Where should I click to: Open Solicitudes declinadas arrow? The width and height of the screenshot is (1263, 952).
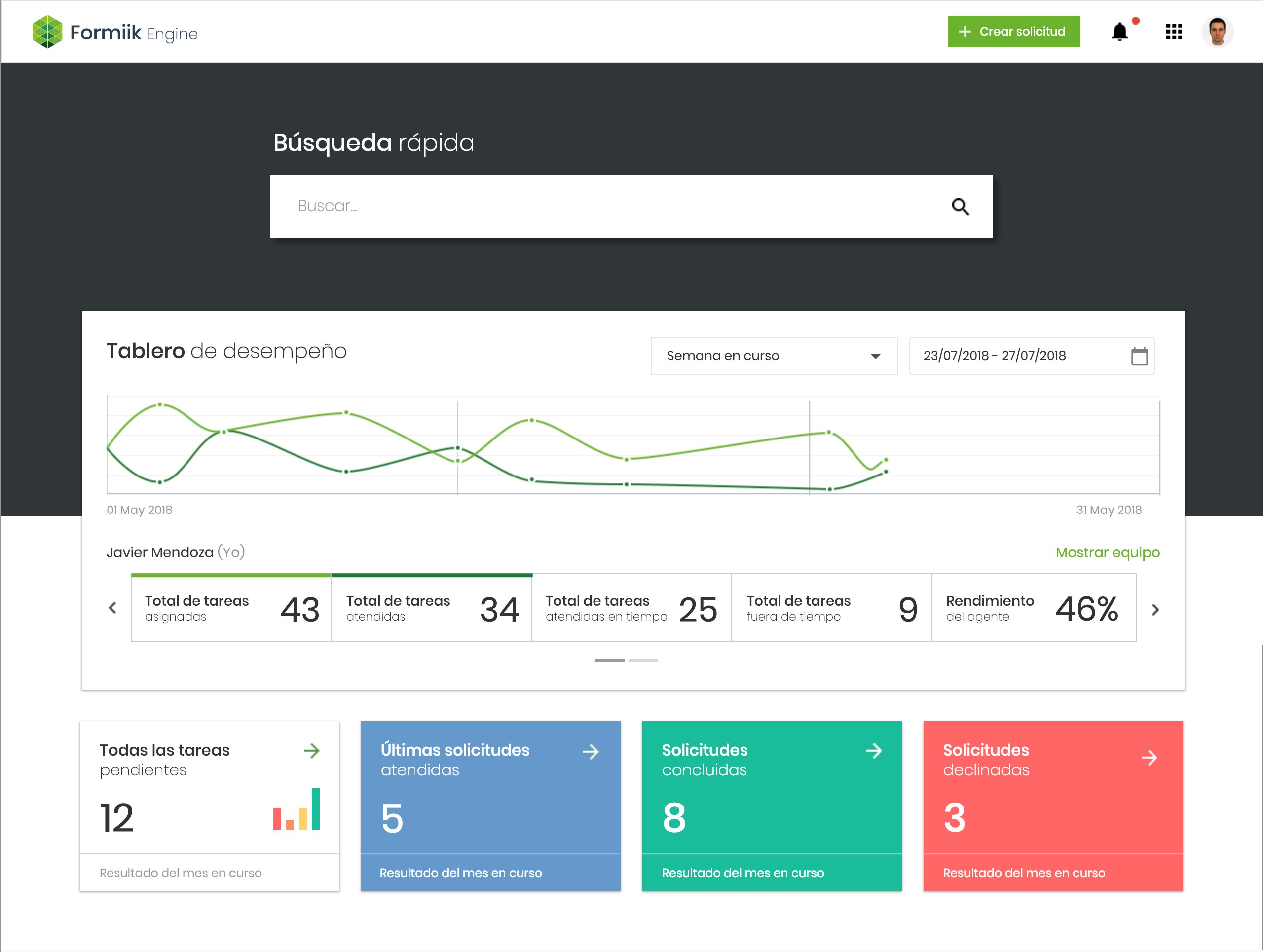point(1149,758)
